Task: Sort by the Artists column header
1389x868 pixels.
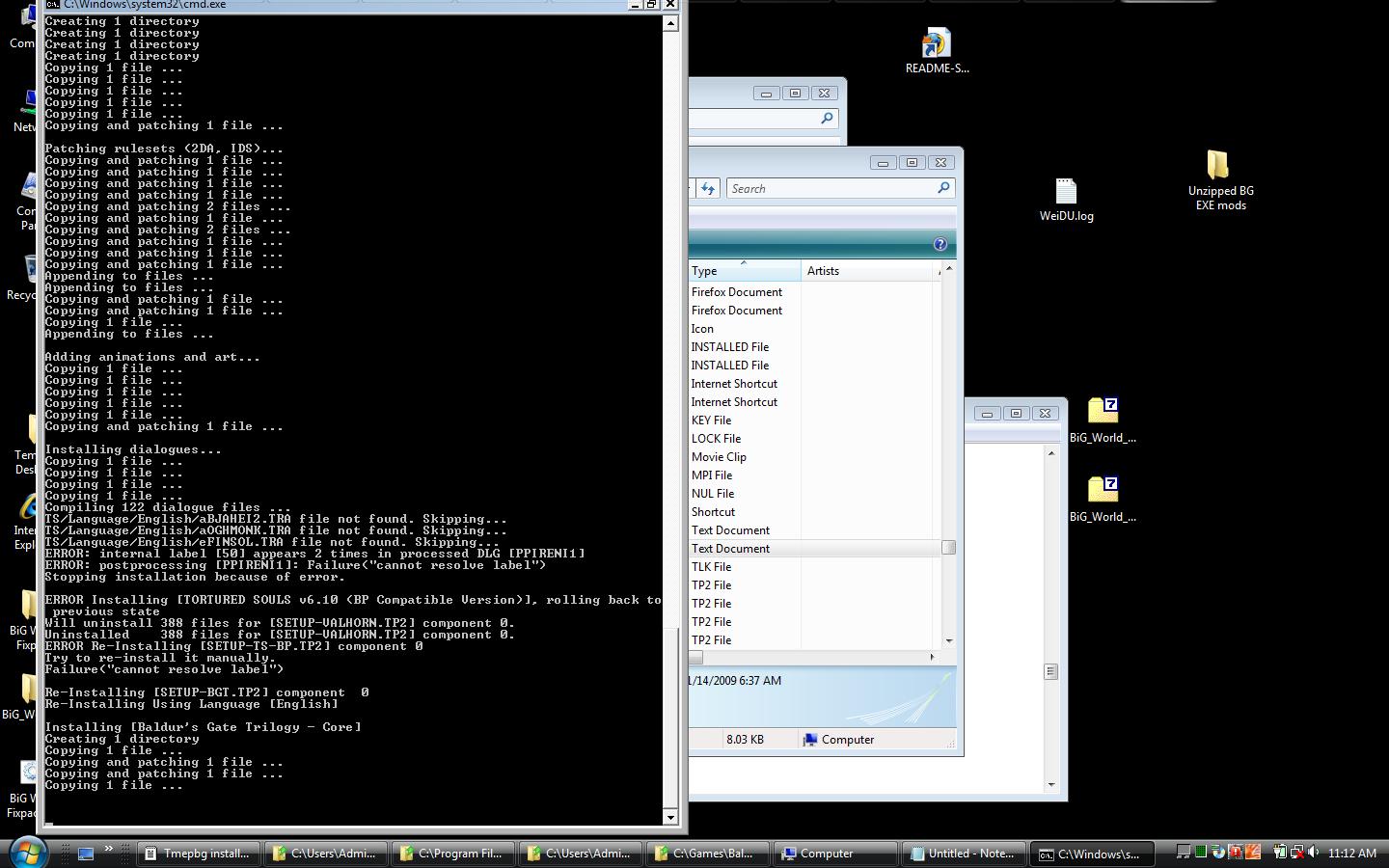Action: [x=869, y=271]
